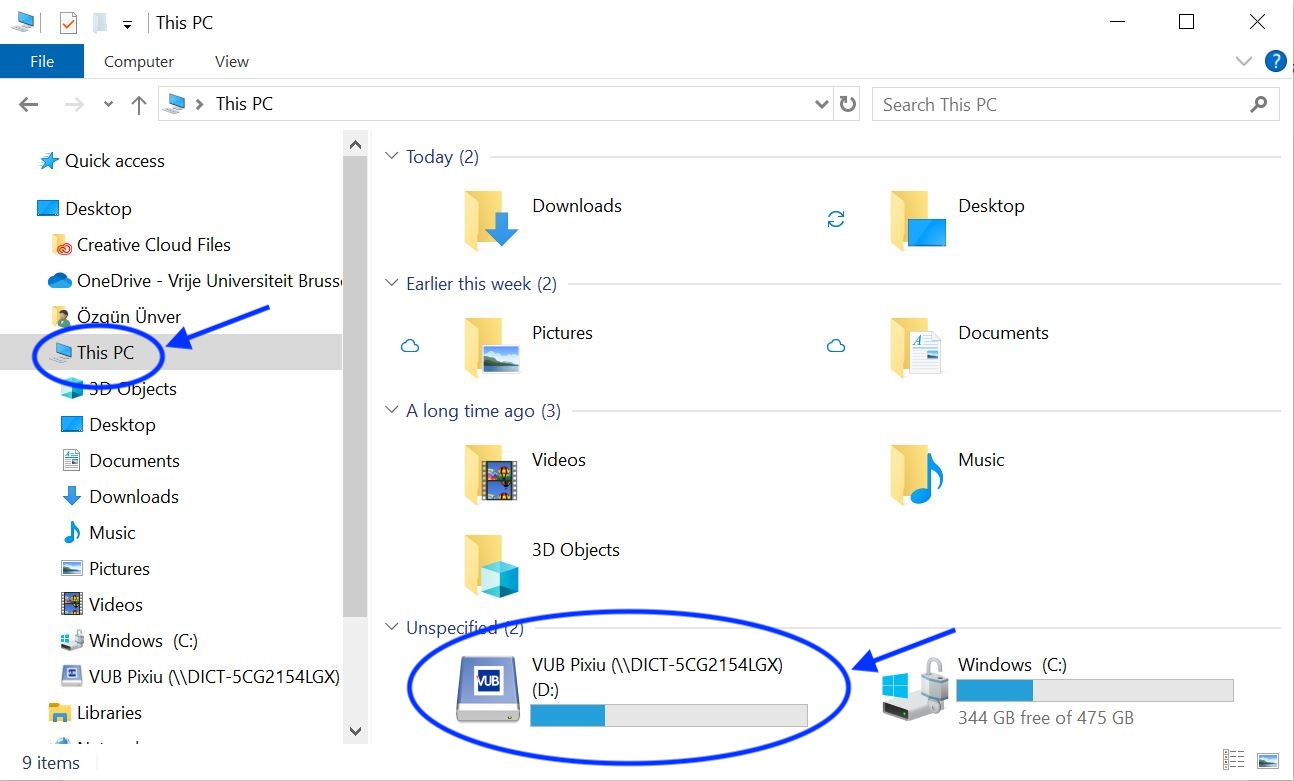The image size is (1294, 781).
Task: Click the '344 GB free of 475 GB' text
Action: [x=1046, y=718]
